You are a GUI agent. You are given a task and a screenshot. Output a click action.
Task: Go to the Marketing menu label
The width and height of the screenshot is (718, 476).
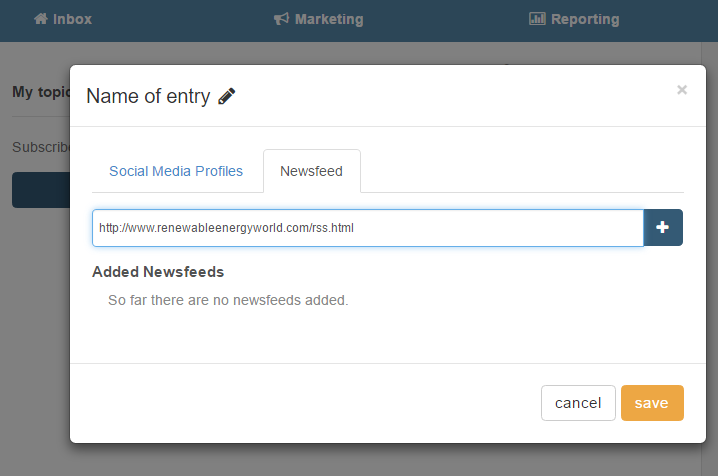[329, 19]
